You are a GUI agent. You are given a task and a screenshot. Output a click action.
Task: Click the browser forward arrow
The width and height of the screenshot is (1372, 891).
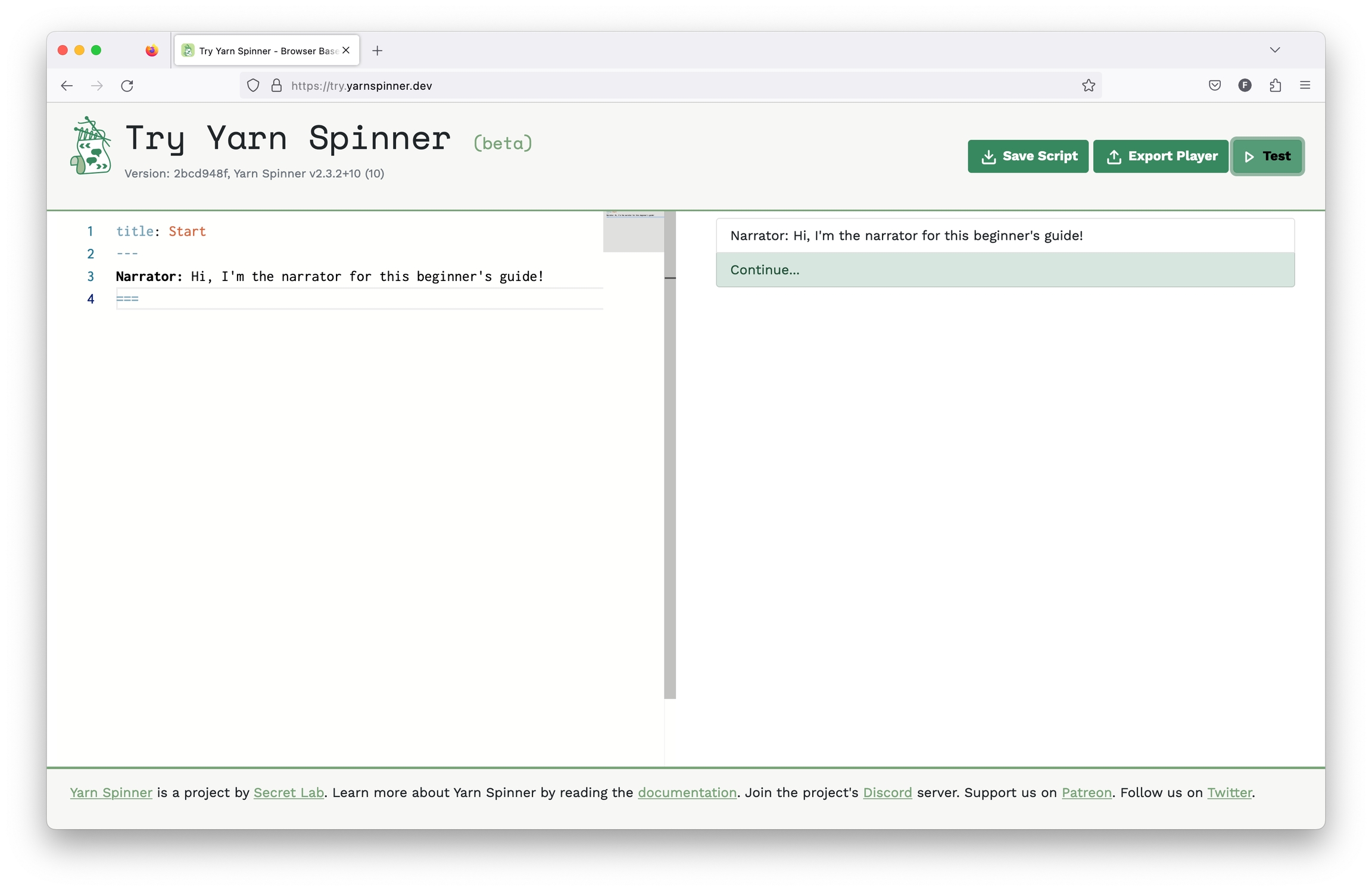click(x=97, y=86)
